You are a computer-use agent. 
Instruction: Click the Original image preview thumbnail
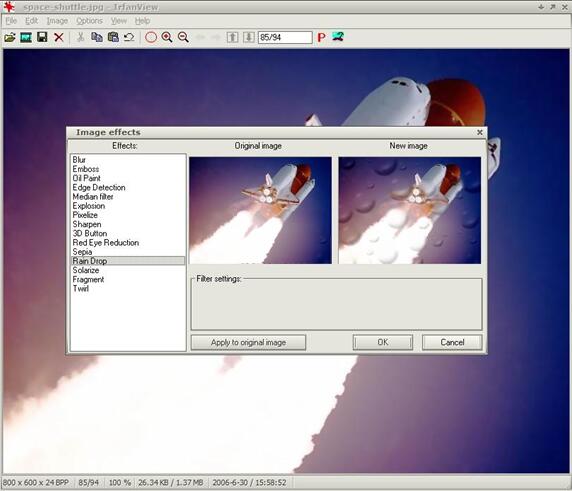click(260, 210)
